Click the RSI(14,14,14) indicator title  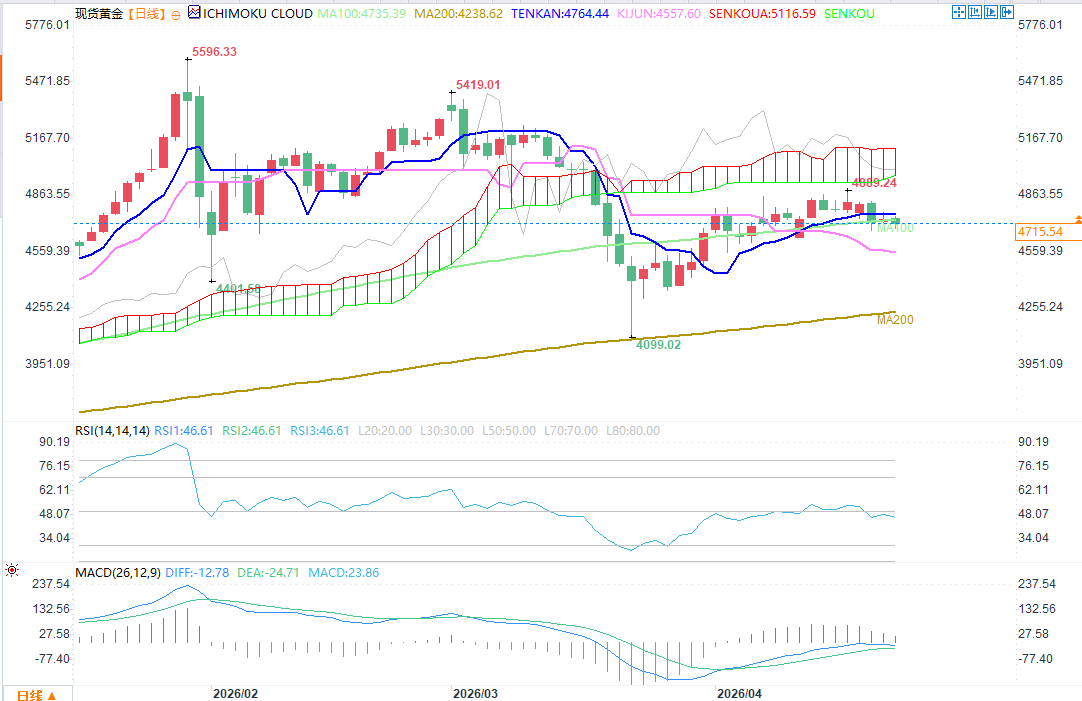pyautogui.click(x=112, y=431)
